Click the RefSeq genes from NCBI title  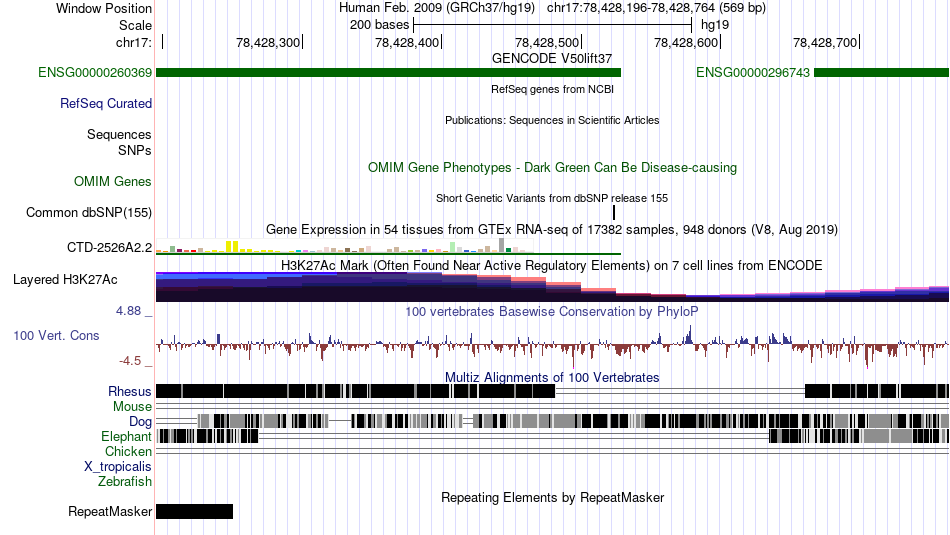coord(553,90)
